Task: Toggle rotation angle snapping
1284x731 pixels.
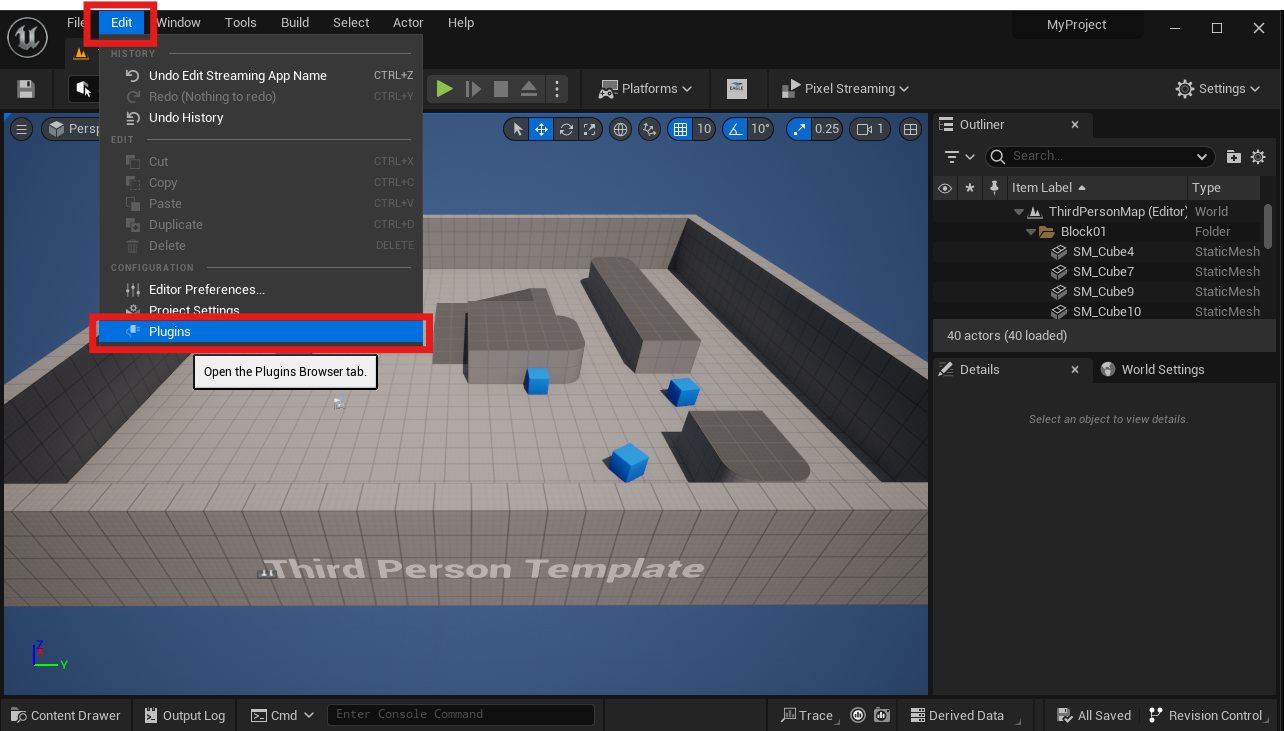Action: pos(736,129)
